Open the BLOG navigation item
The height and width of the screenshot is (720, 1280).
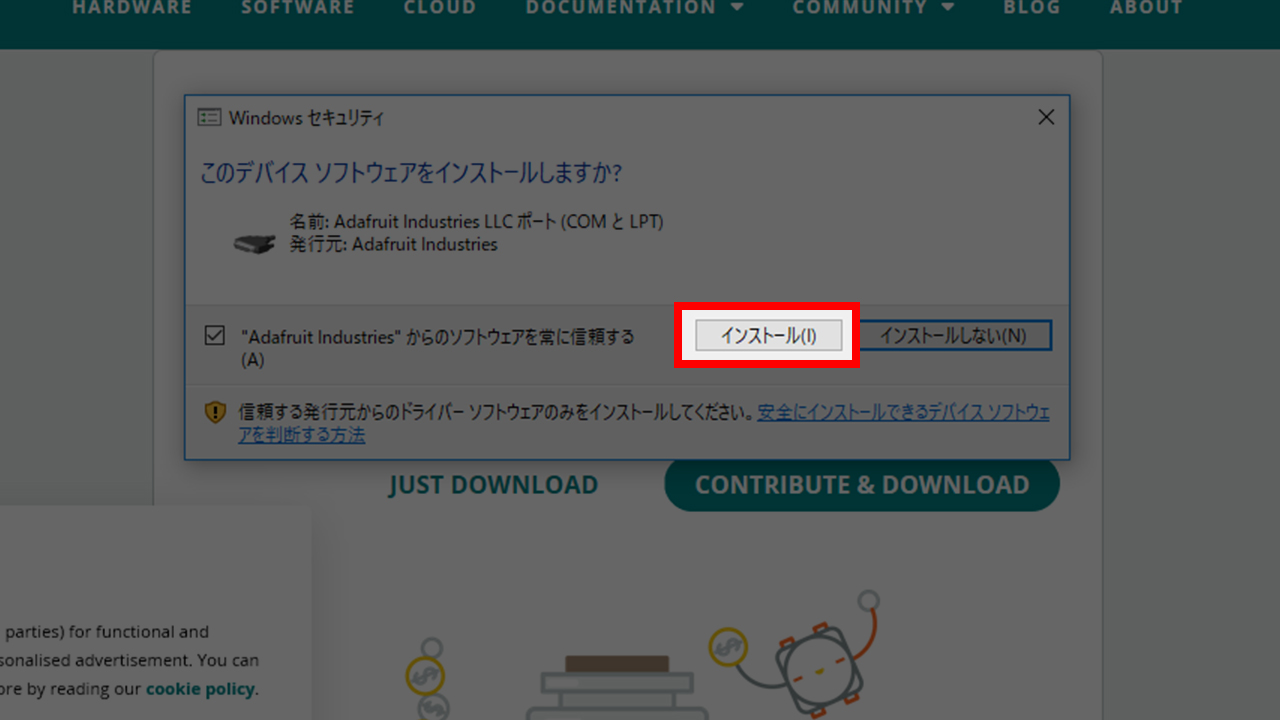point(1032,8)
